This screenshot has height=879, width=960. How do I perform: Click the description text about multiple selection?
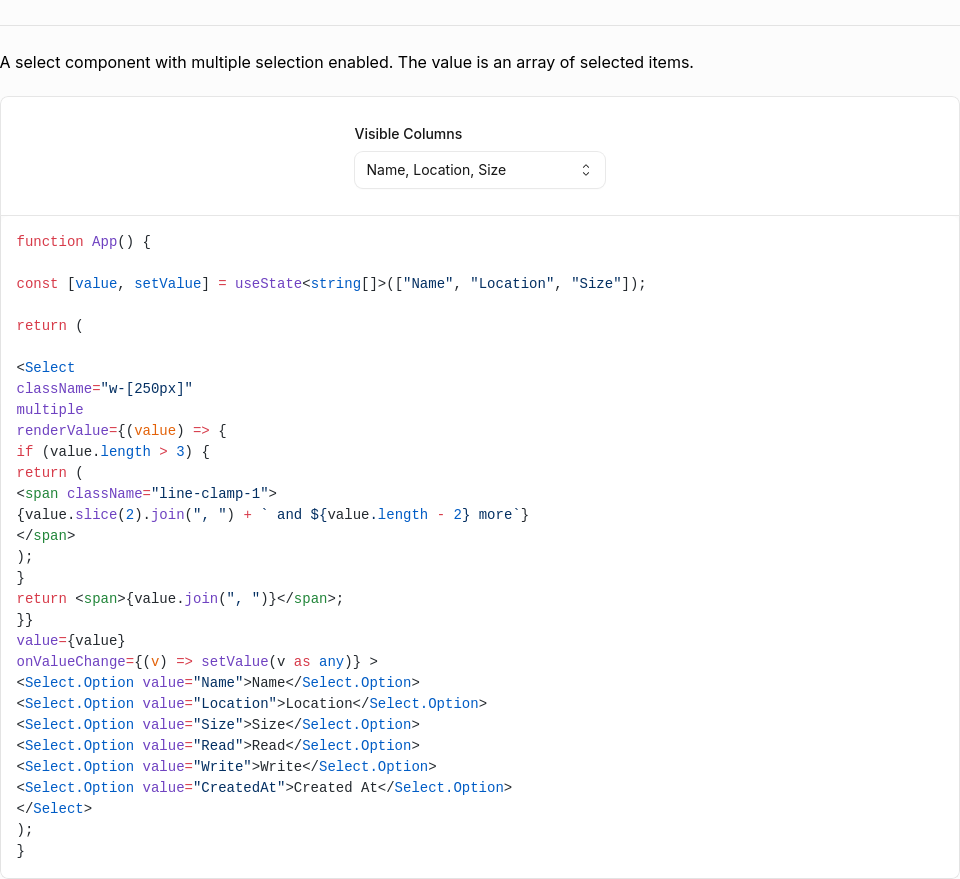click(x=347, y=62)
